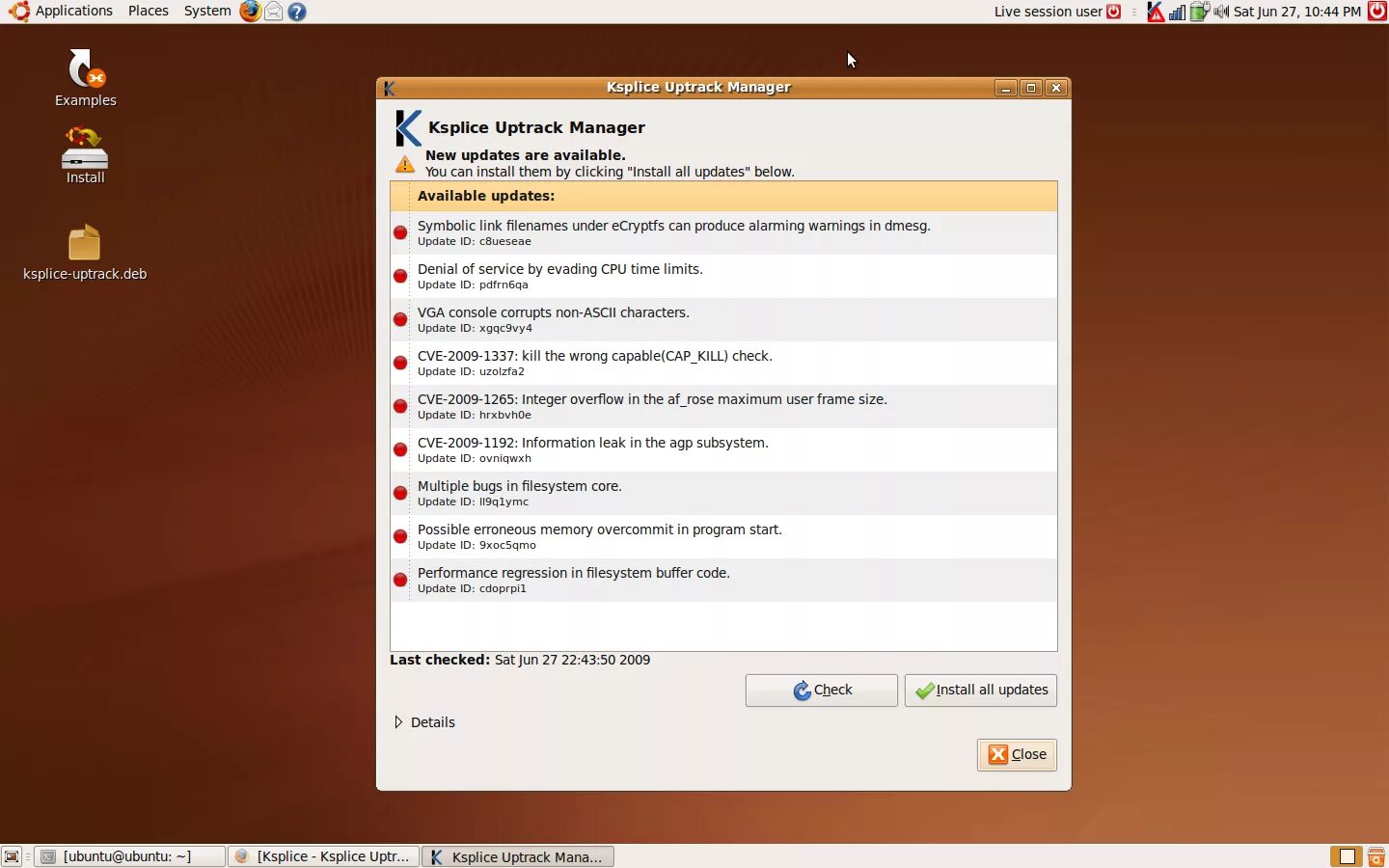Select 'CVE-2009-1337: kill the wrong capable' row
Viewport: 1389px width, 868px height.
pyautogui.click(x=723, y=363)
